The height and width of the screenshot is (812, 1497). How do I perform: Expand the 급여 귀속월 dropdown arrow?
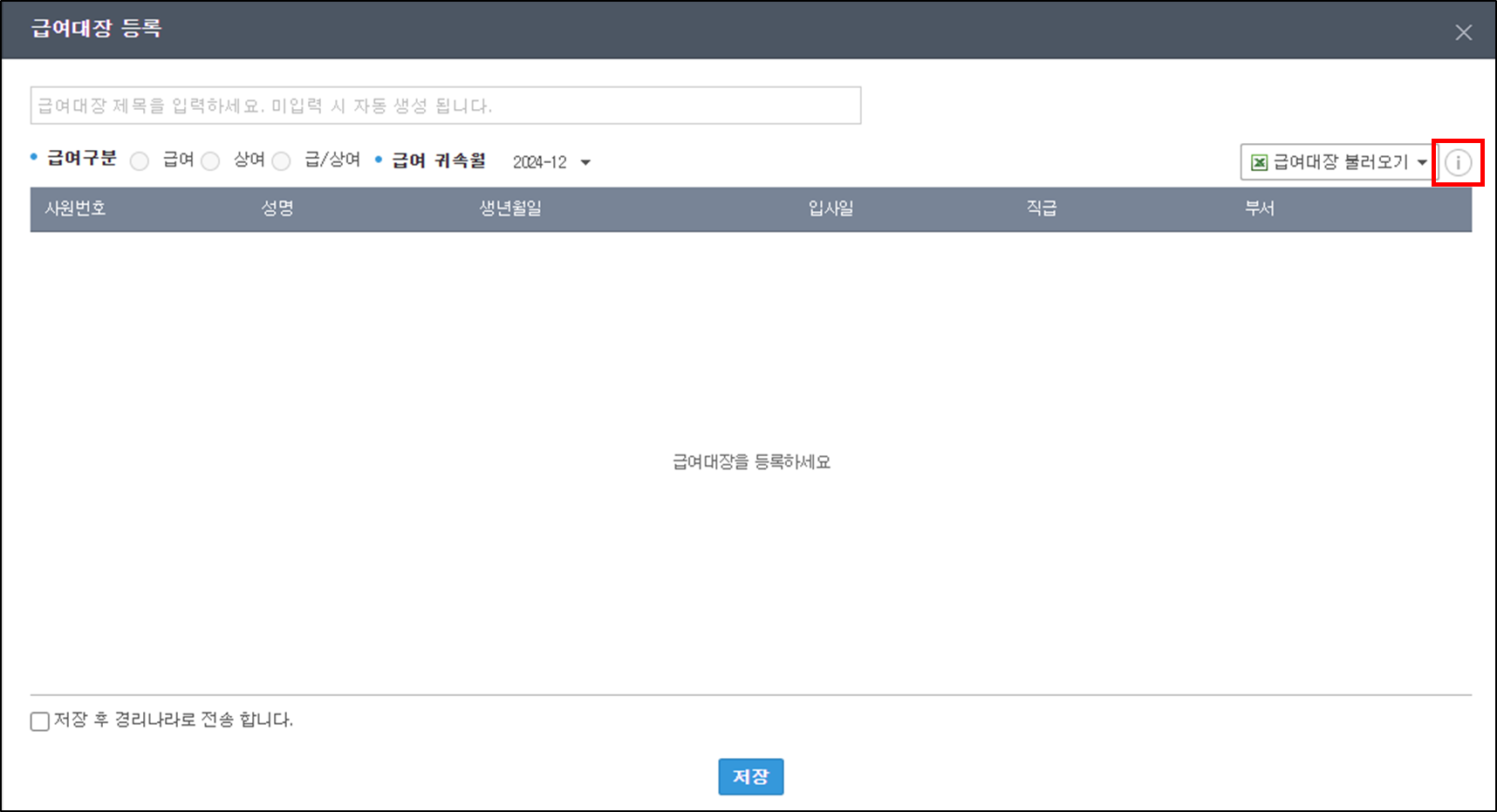(x=585, y=162)
